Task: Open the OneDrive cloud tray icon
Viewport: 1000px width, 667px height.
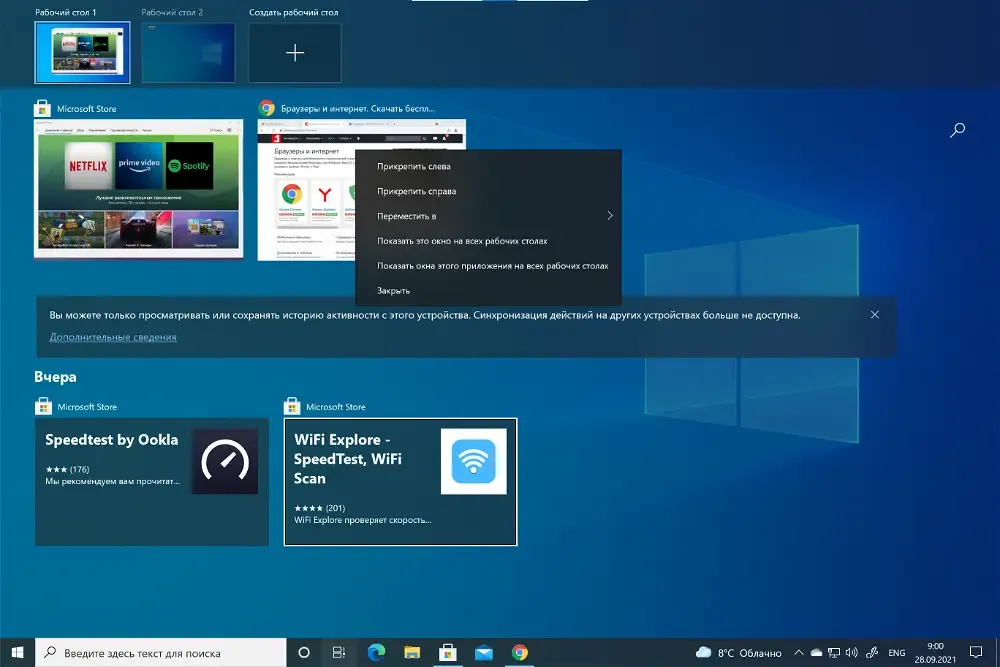Action: [x=816, y=652]
